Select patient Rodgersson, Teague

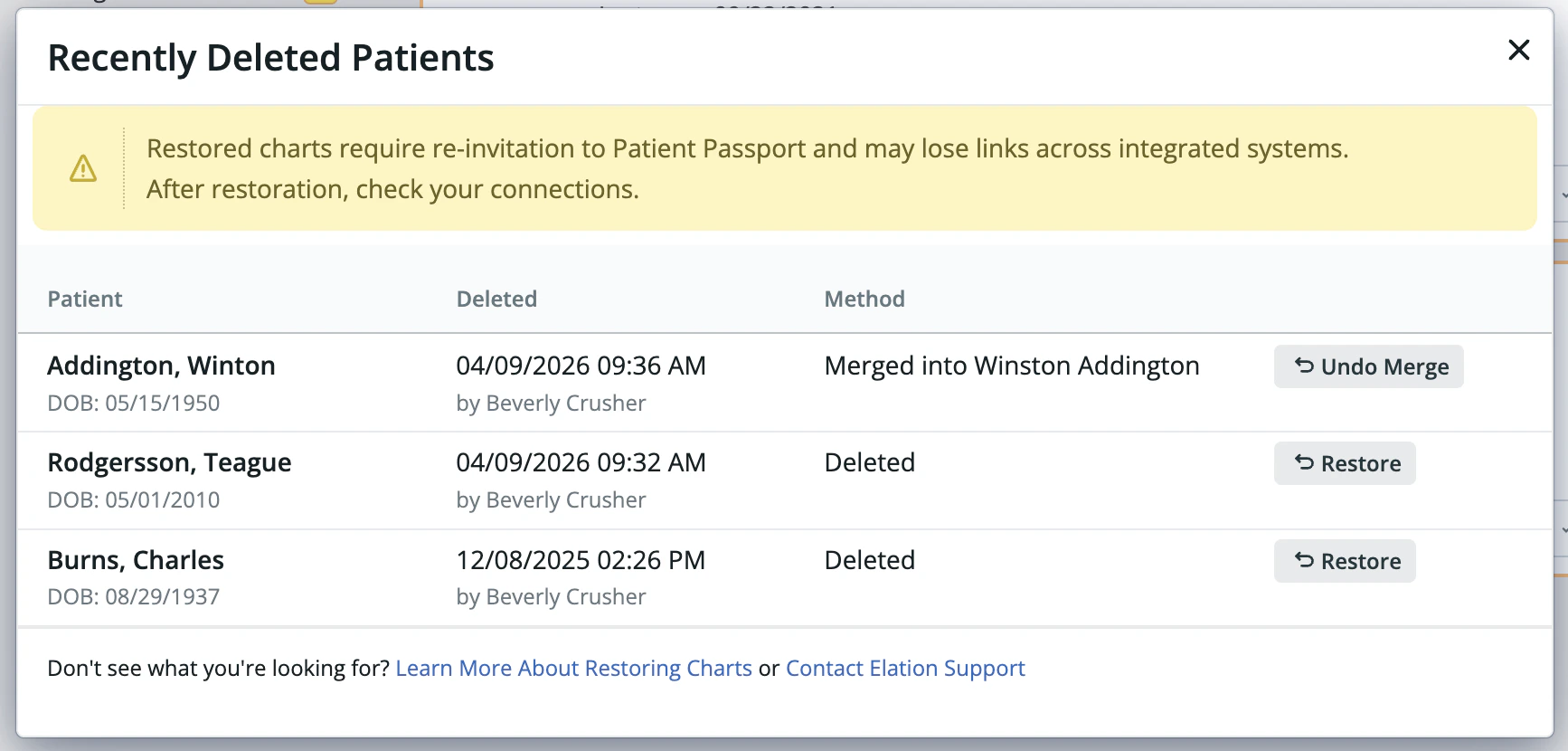169,461
